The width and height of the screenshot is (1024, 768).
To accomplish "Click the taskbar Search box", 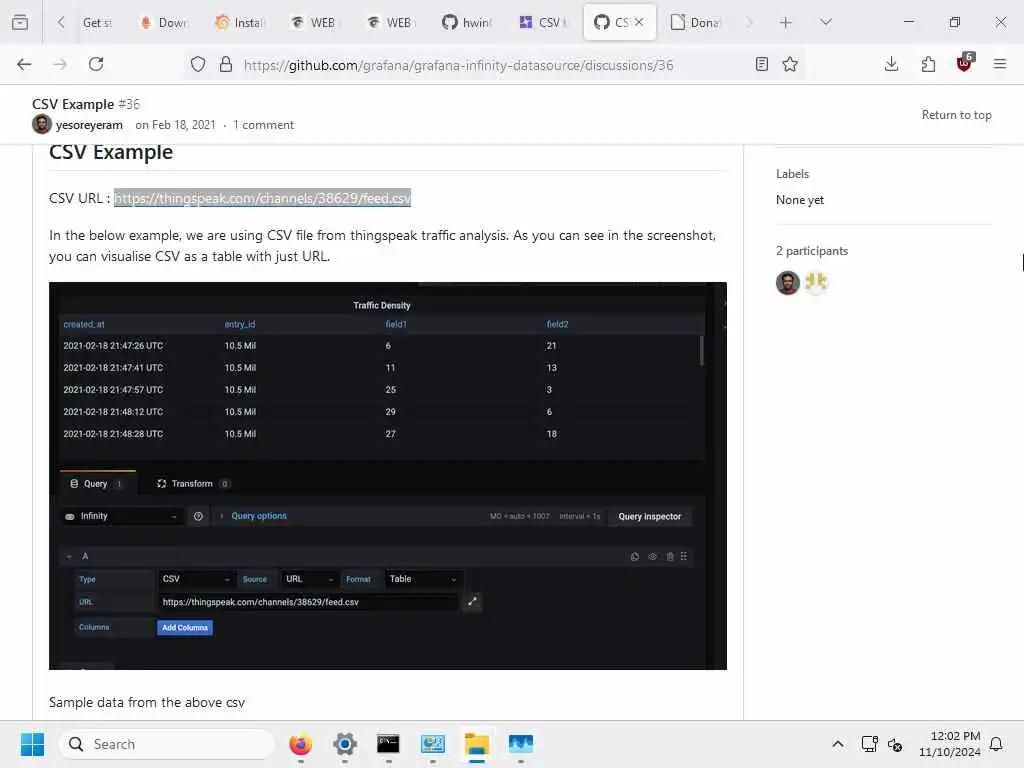I will click(167, 744).
